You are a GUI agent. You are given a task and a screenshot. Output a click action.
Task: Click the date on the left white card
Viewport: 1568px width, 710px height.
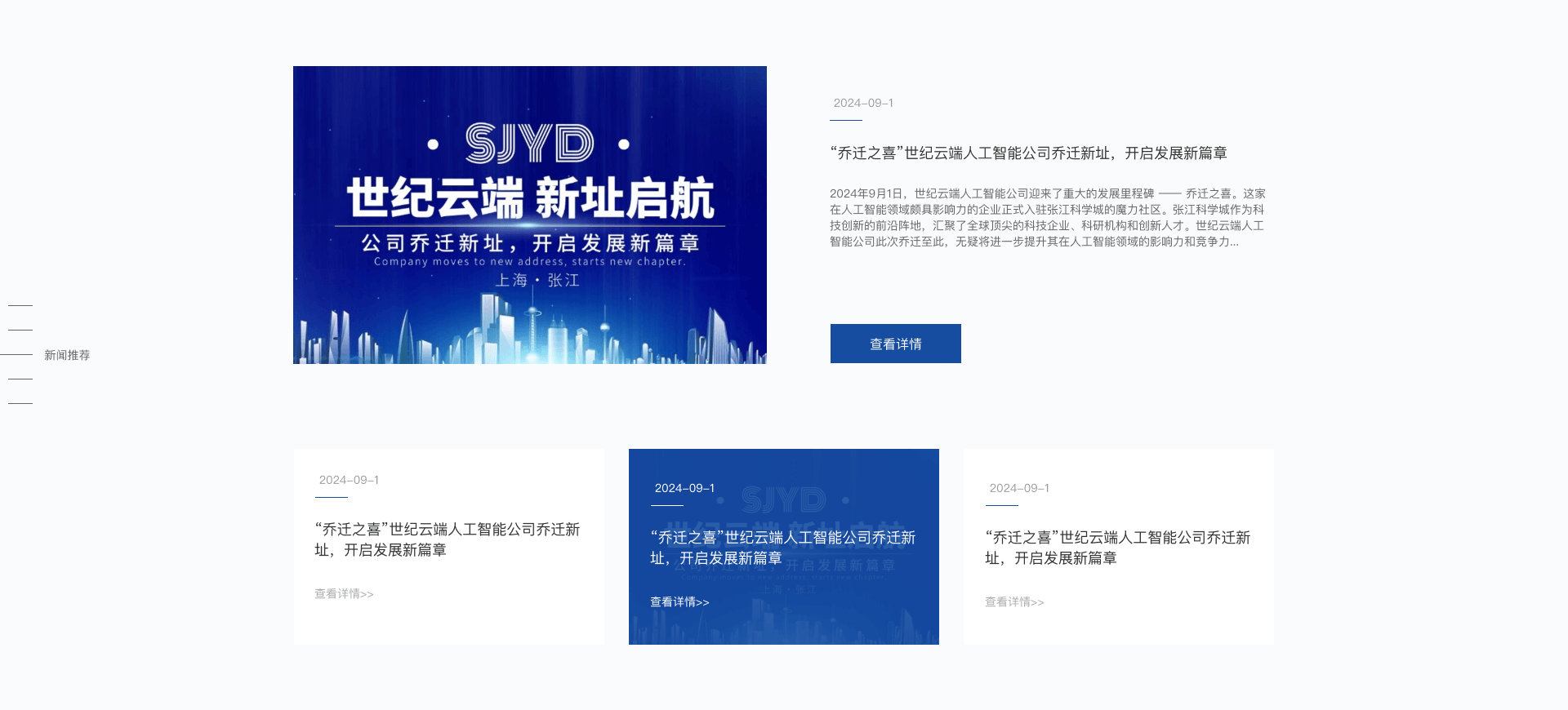click(x=349, y=480)
